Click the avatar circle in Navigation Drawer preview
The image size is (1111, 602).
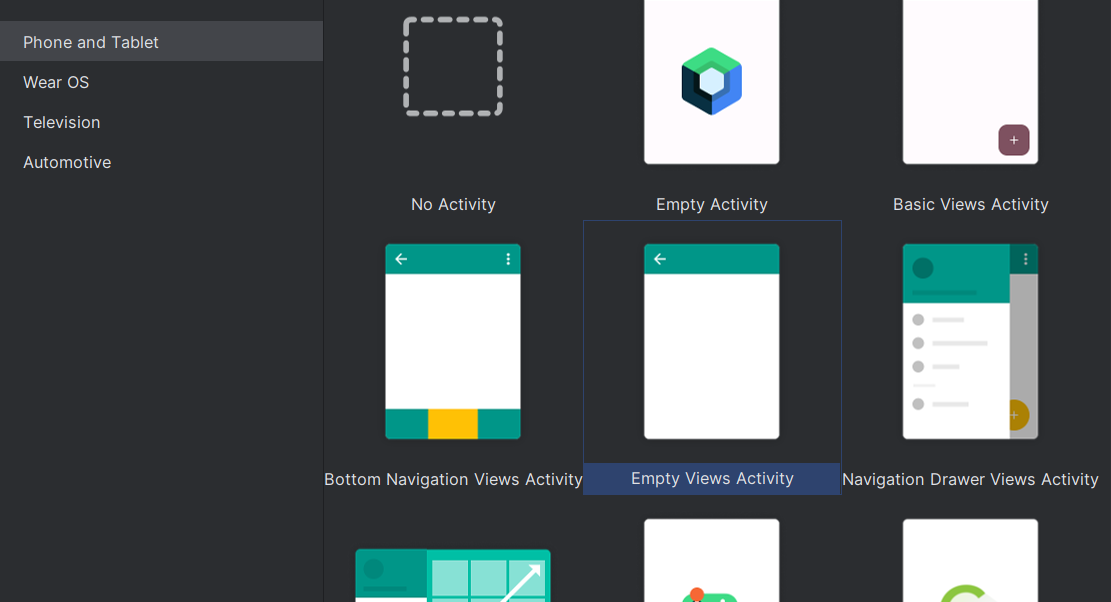[923, 268]
